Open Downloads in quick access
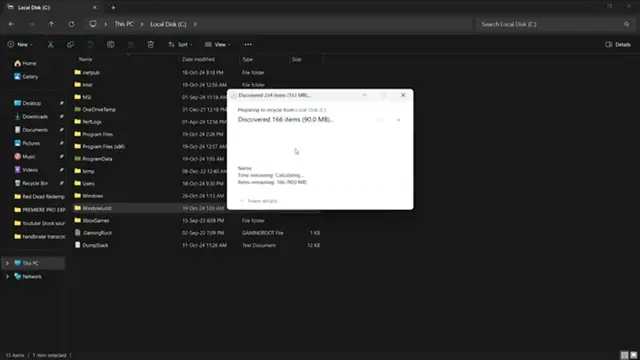 (31, 117)
